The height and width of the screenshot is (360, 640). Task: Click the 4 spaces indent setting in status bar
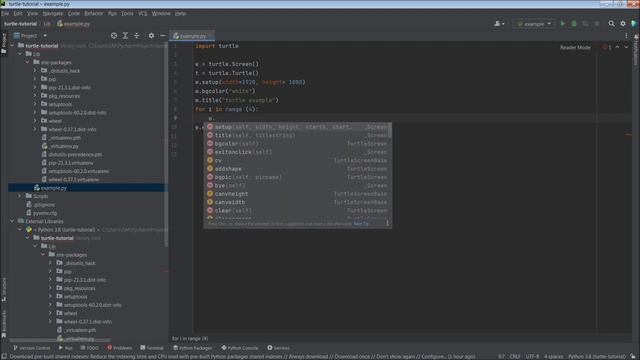click(553, 356)
